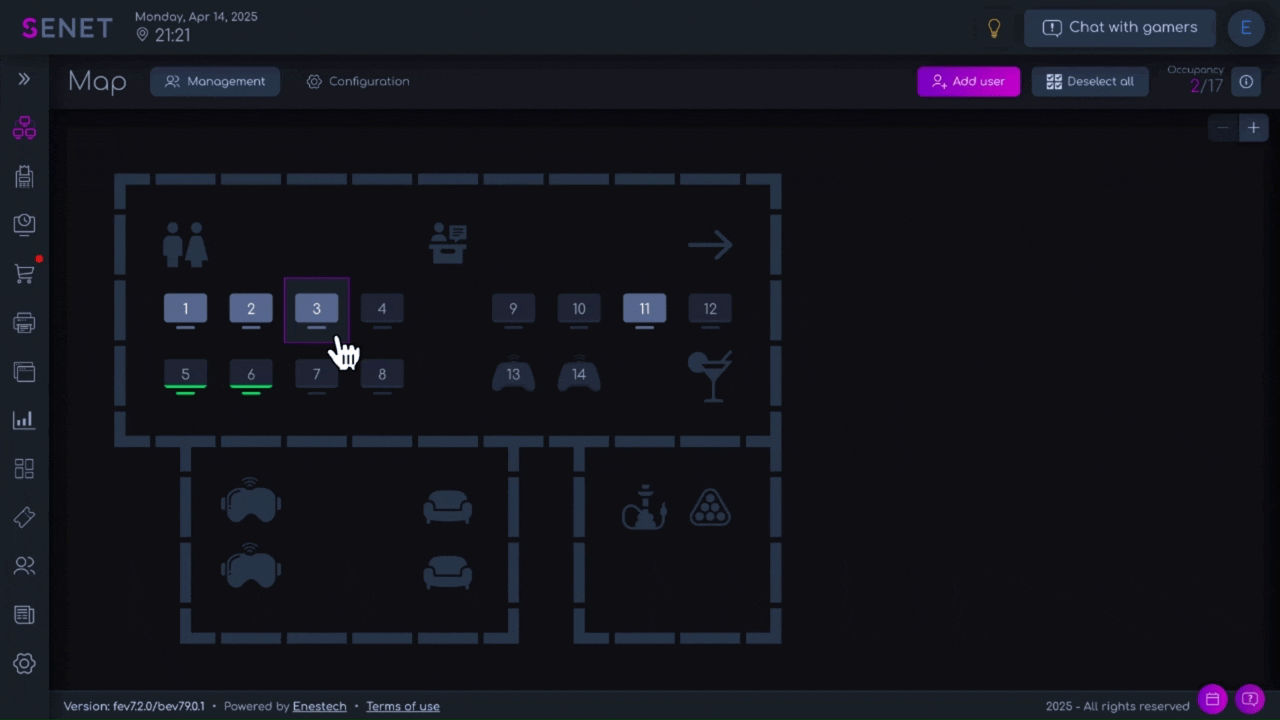
Task: Select active computer 5
Action: (185, 375)
